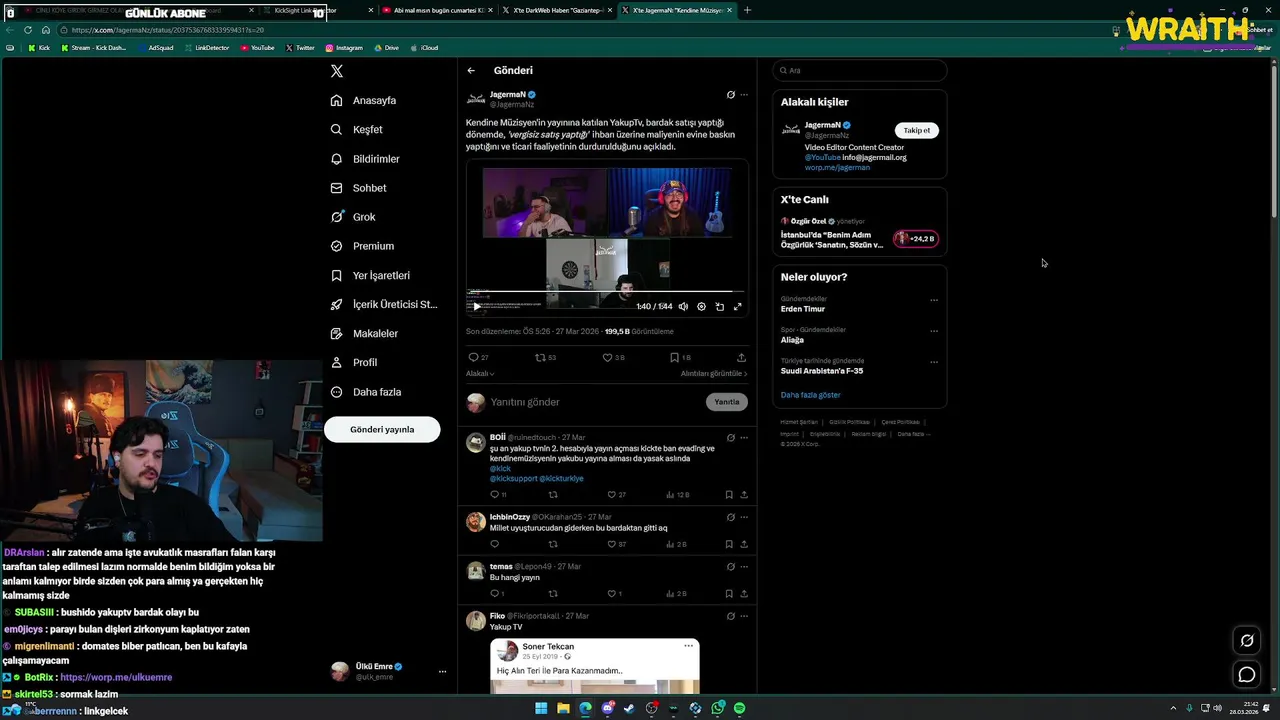The image size is (1280, 720).
Task: Click the @kickturkiye mention link
Action: click(561, 479)
